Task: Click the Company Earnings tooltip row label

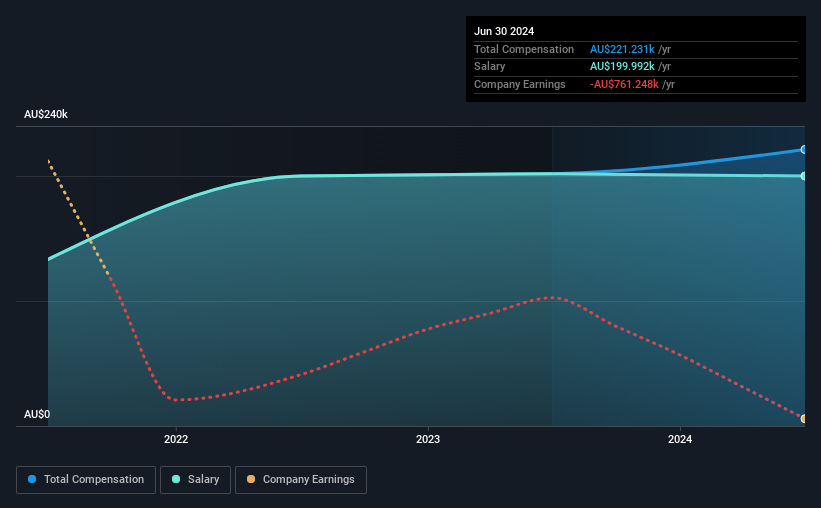Action: (x=519, y=84)
